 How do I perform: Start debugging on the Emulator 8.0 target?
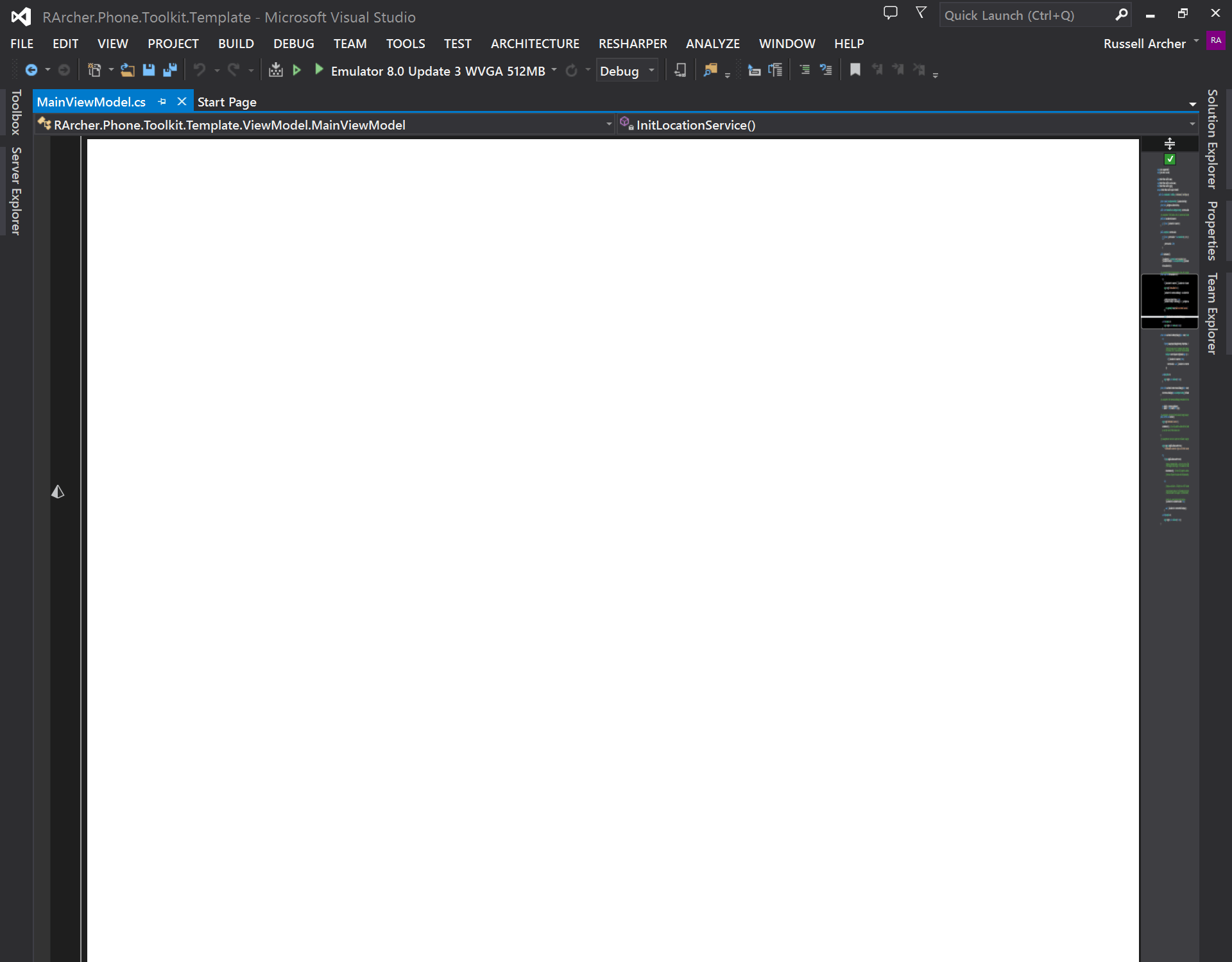point(319,69)
